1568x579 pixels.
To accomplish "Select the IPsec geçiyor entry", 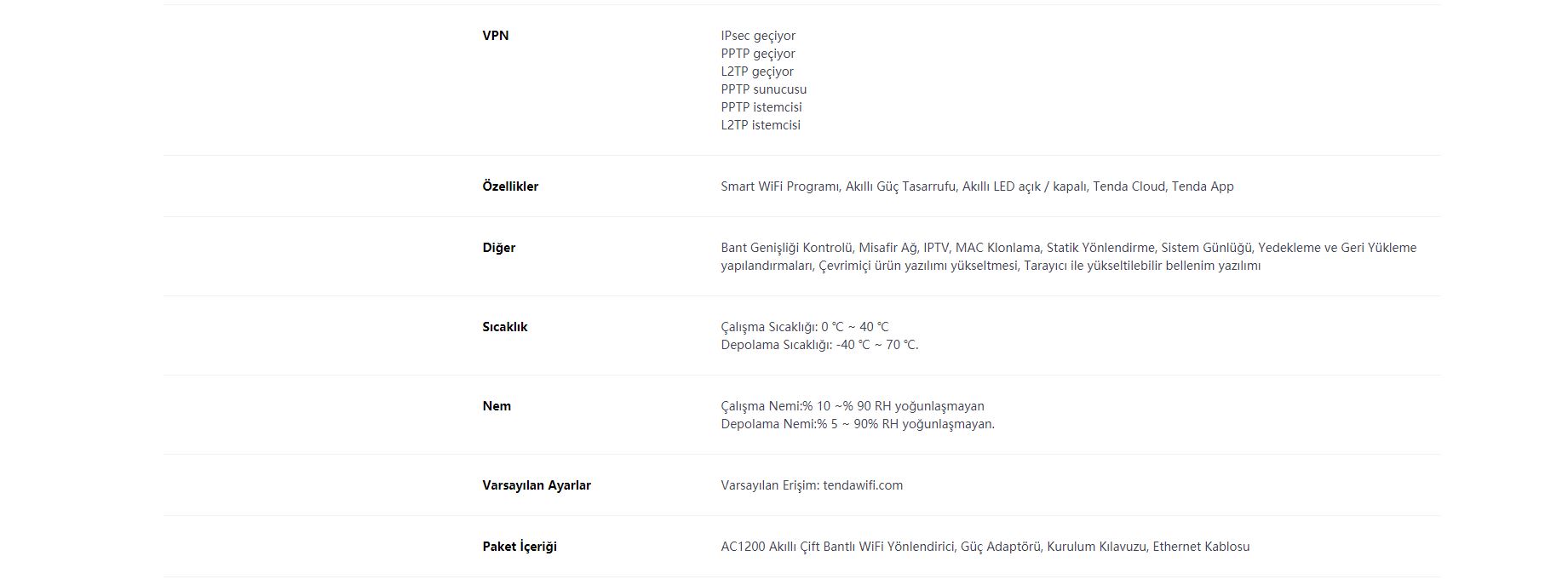I will click(x=758, y=36).
